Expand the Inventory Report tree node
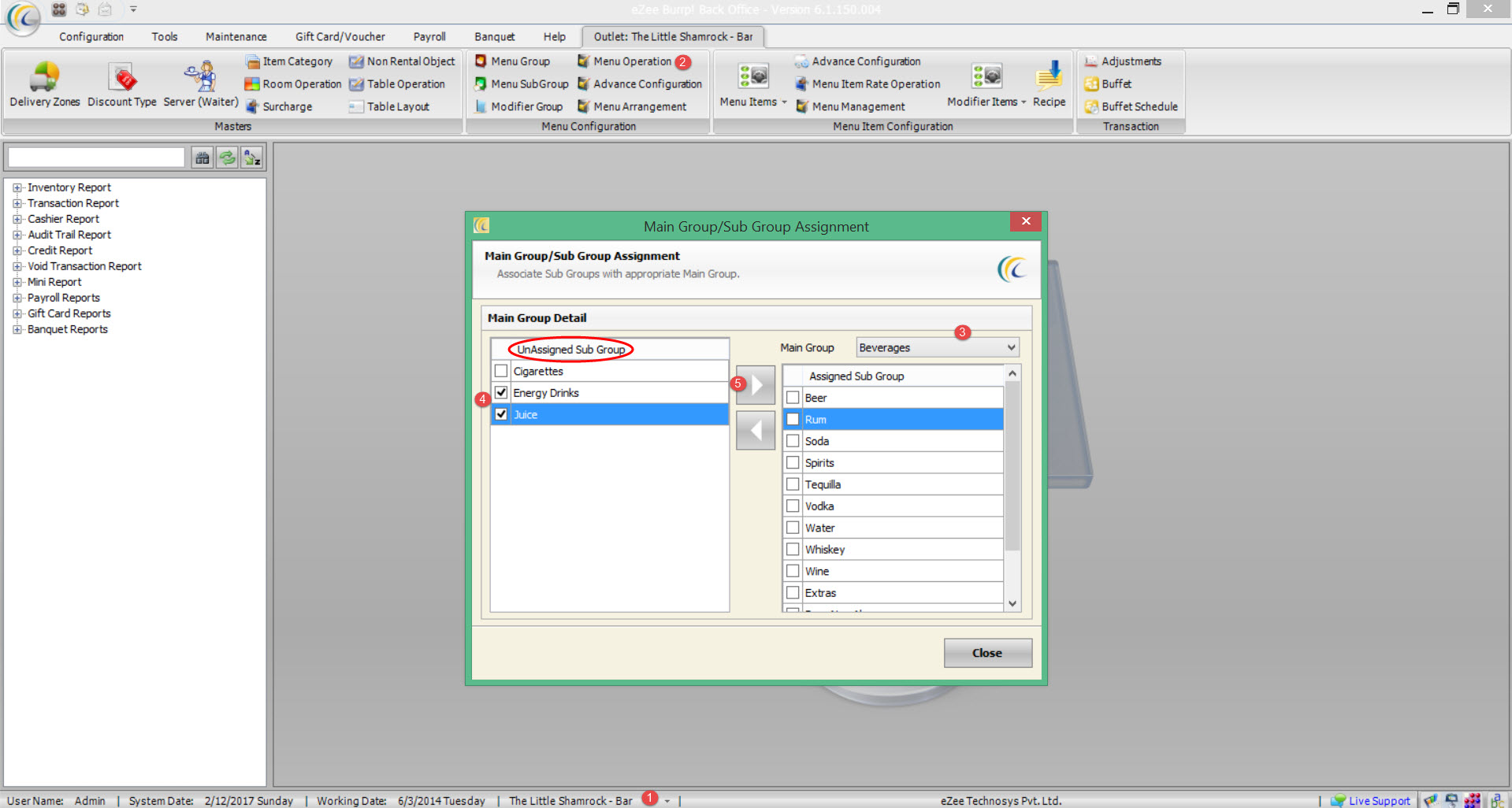The image size is (1512, 808). pyautogui.click(x=17, y=187)
